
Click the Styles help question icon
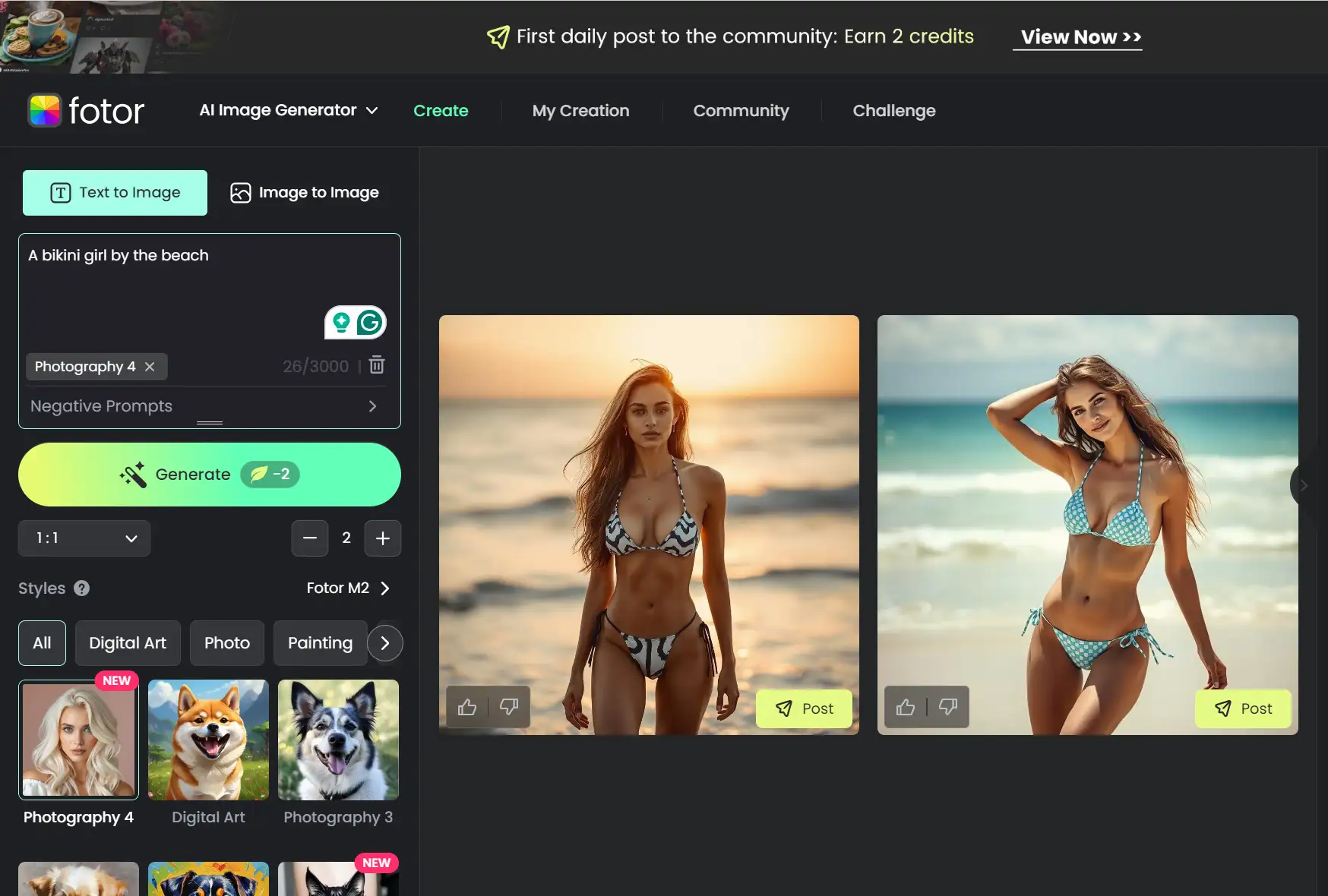(82, 588)
